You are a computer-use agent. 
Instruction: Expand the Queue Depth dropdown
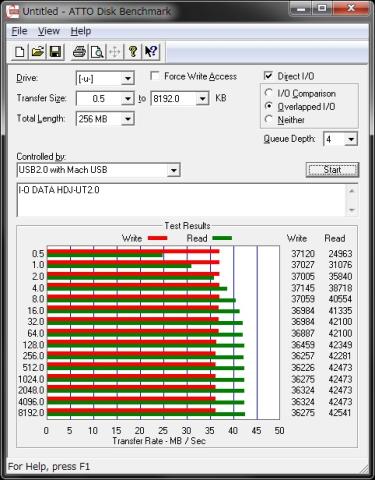point(351,139)
